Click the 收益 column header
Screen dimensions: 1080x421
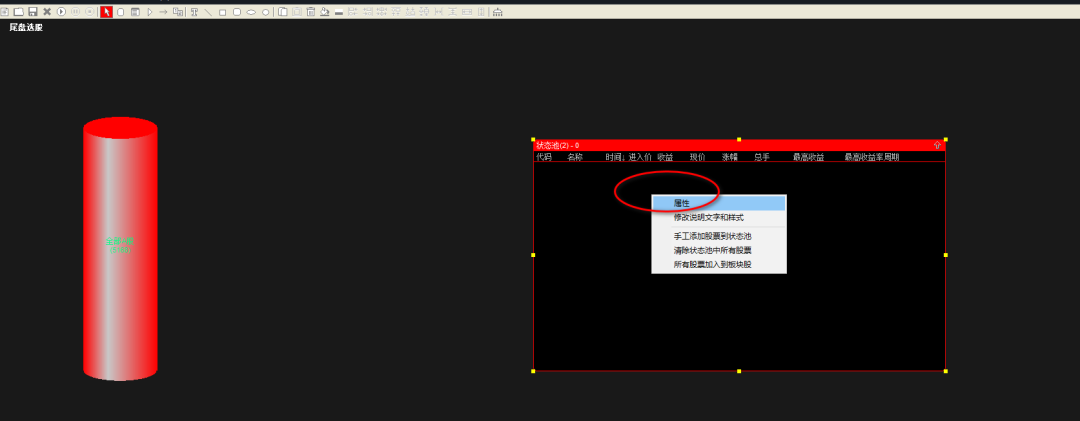(x=665, y=157)
